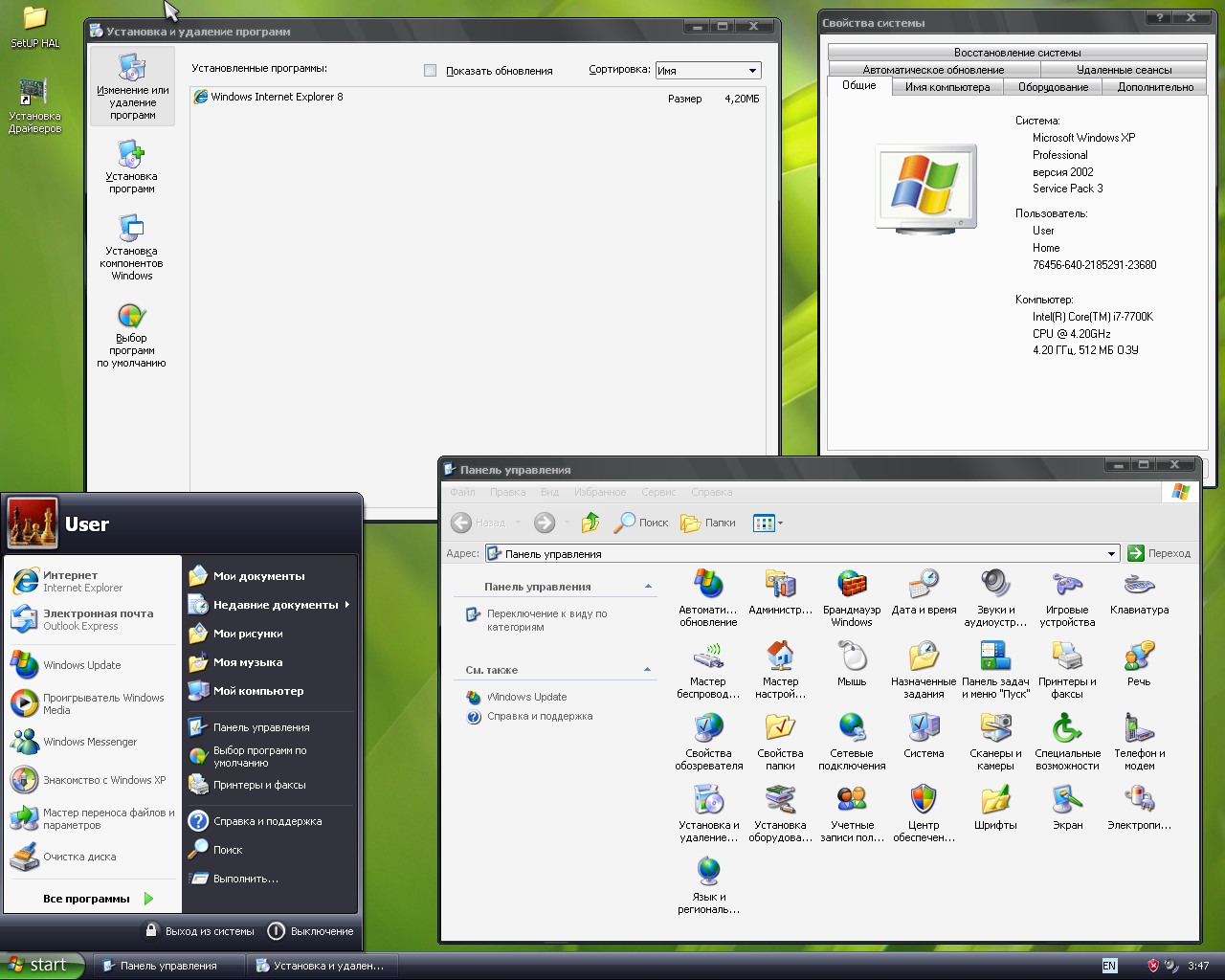Open Установка оборудования icon
The image size is (1225, 980).
tap(780, 813)
